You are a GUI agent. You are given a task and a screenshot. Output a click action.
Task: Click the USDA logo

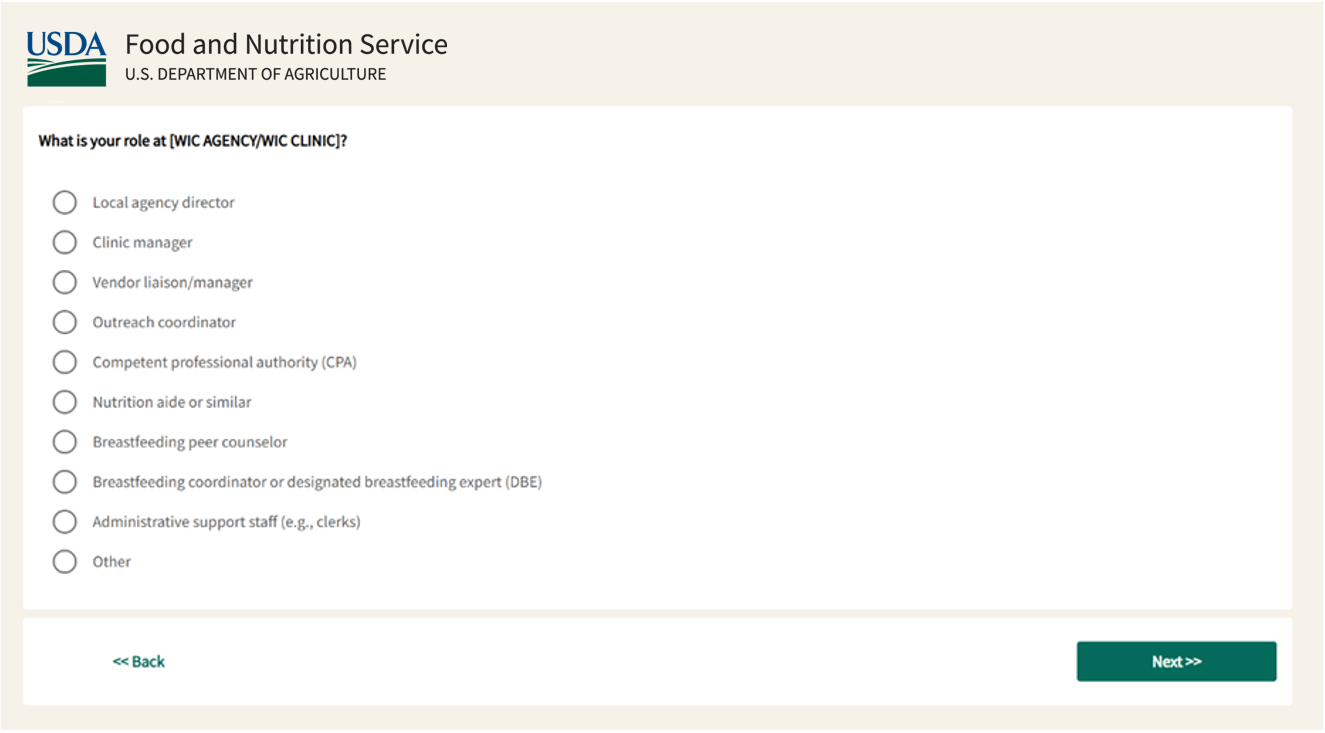click(x=66, y=58)
